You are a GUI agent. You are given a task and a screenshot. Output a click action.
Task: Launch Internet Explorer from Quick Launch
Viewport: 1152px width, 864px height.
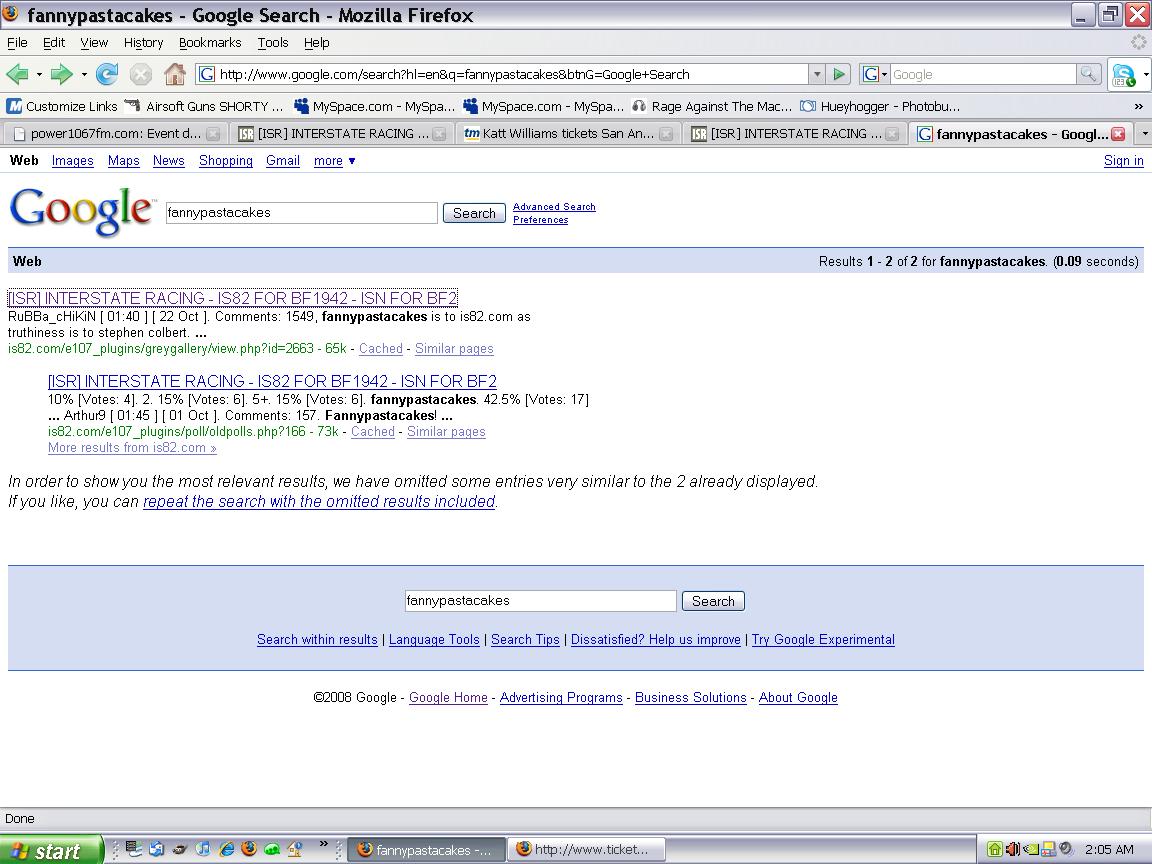226,849
